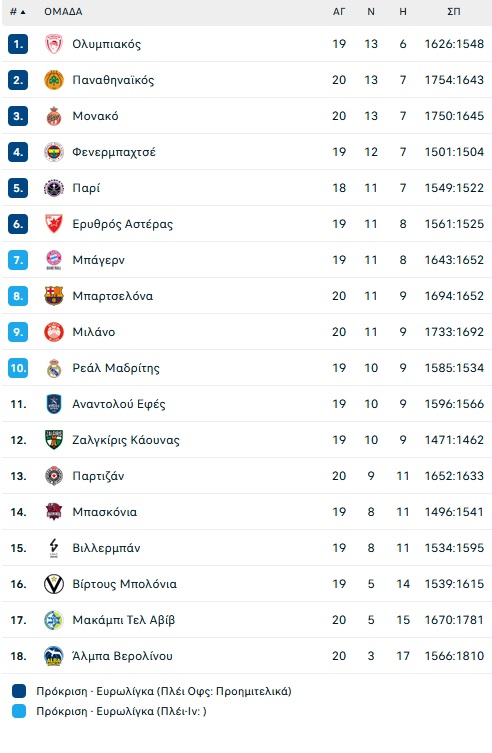
Task: Open the Ερυθρός Αστέρας team page
Action: click(x=122, y=224)
